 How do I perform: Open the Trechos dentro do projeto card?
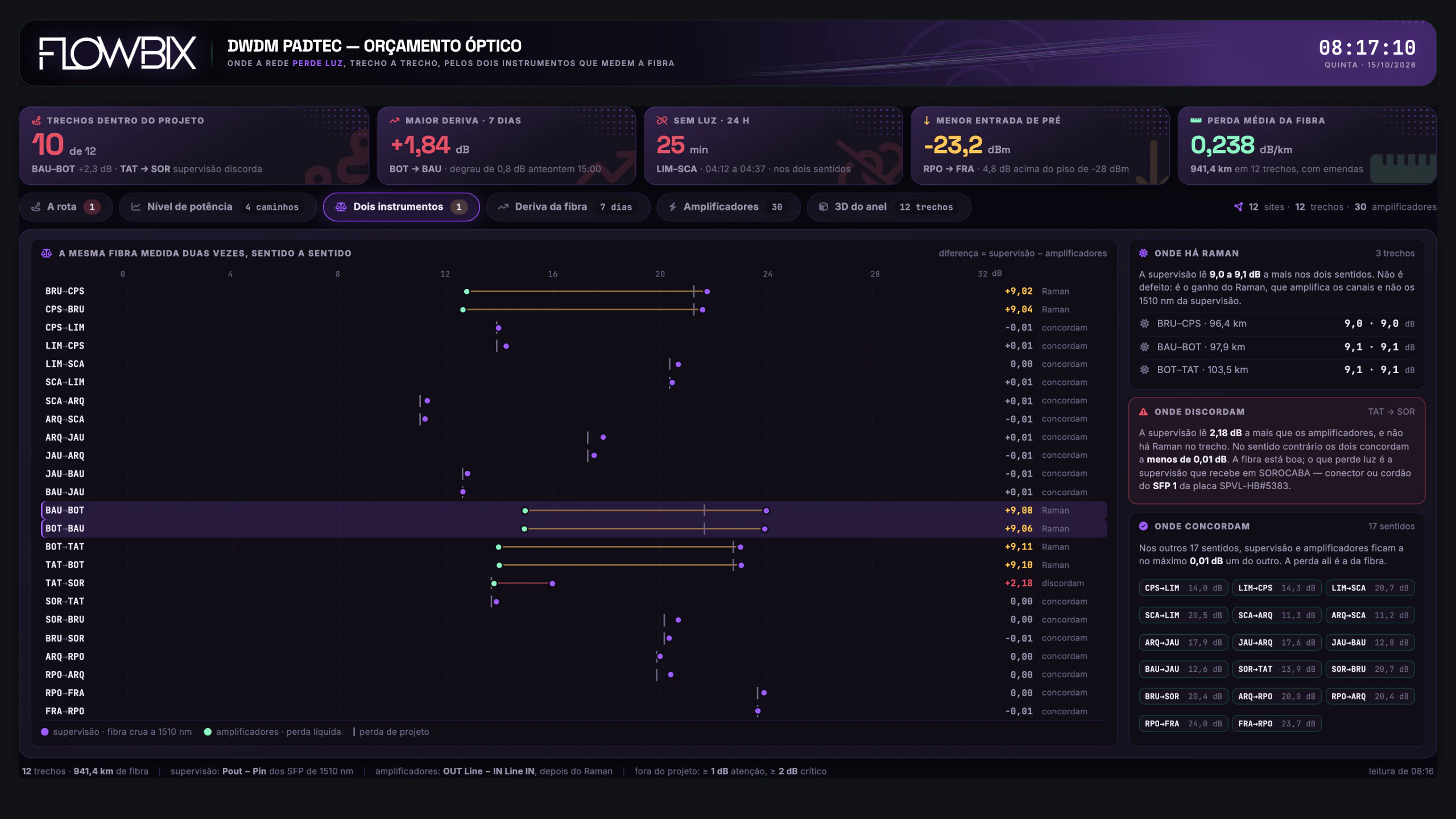[194, 146]
